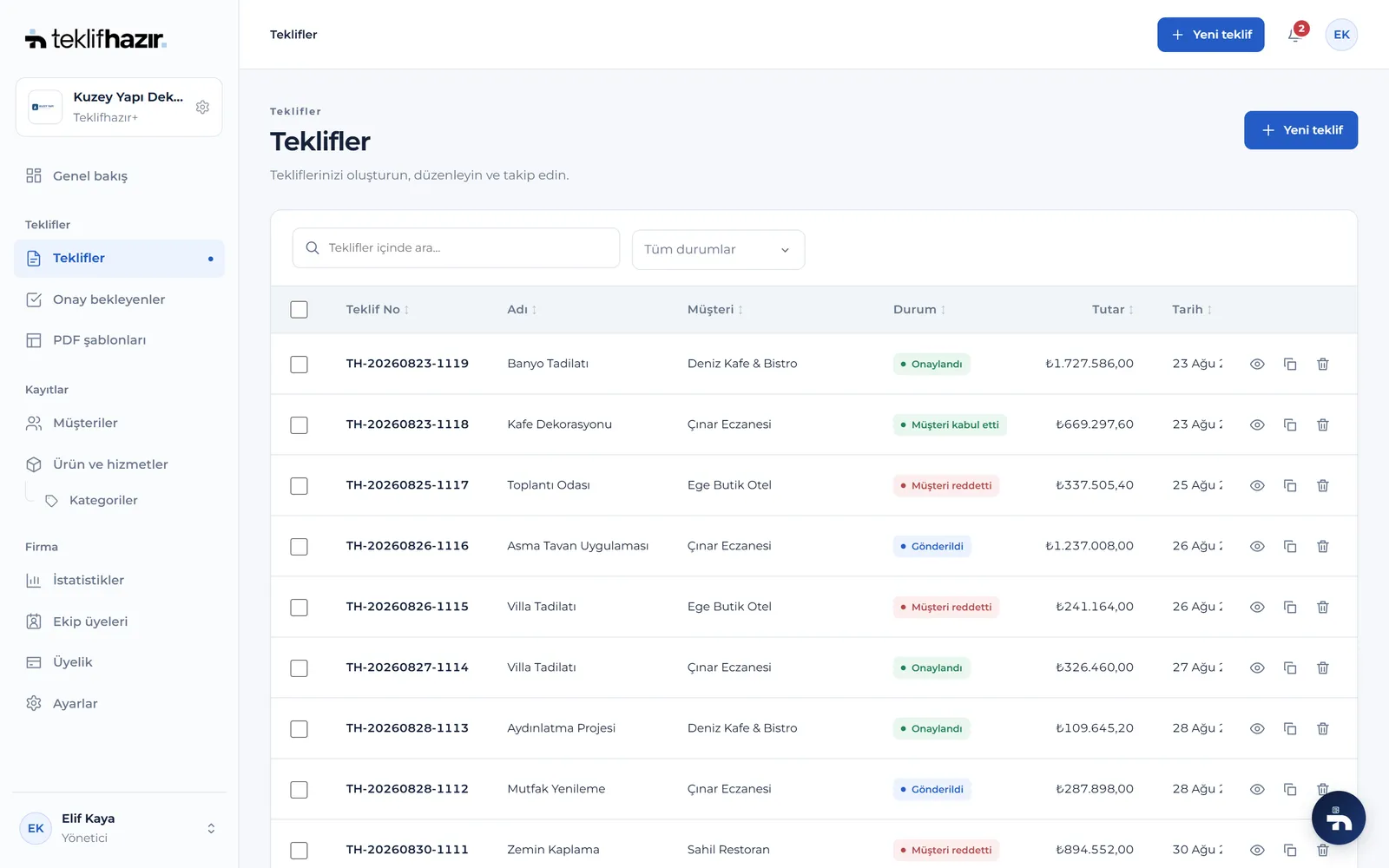Toggle the select-all checkbox in table header
The height and width of the screenshot is (868, 1389).
tap(299, 310)
